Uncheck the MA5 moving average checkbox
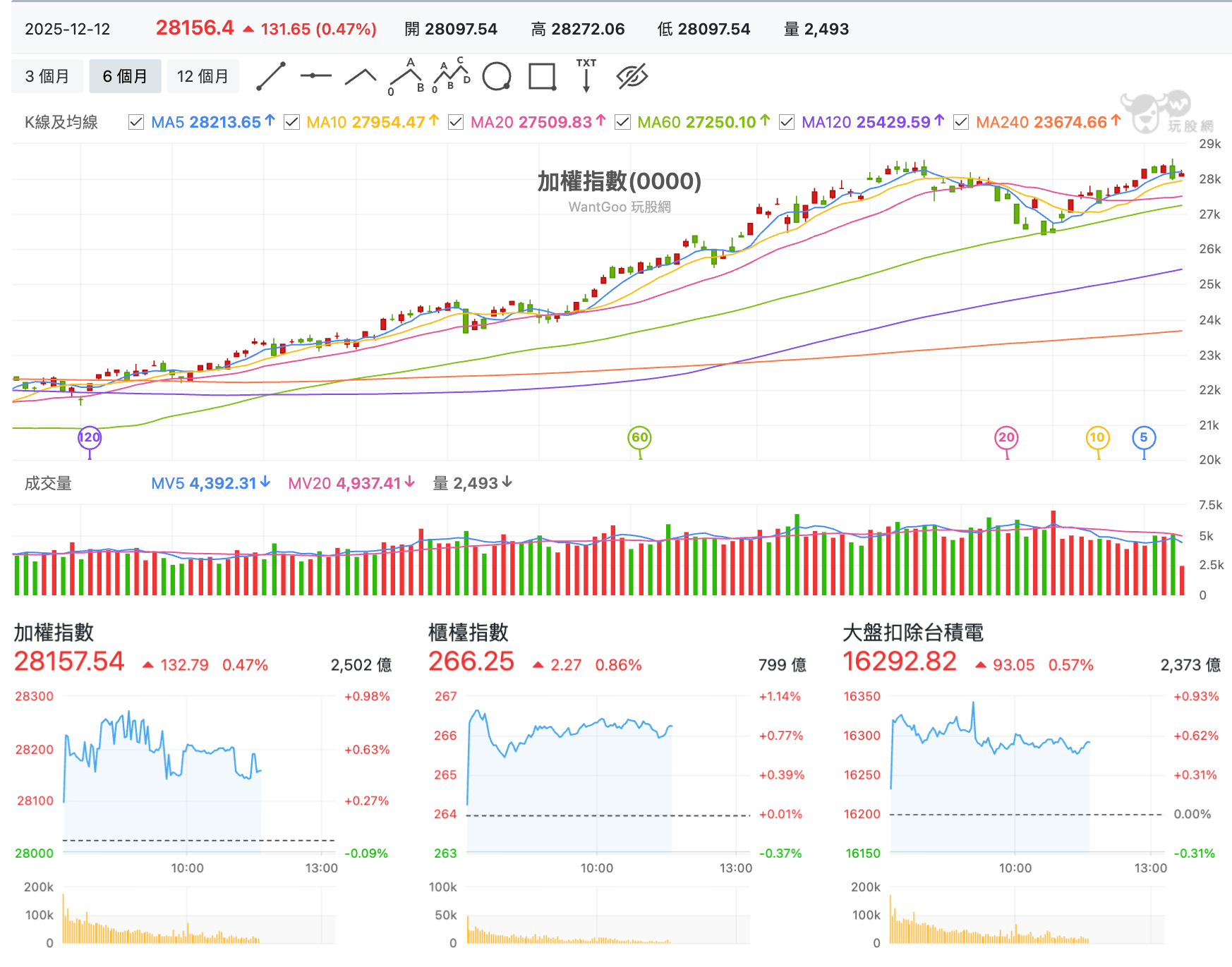 [136, 122]
